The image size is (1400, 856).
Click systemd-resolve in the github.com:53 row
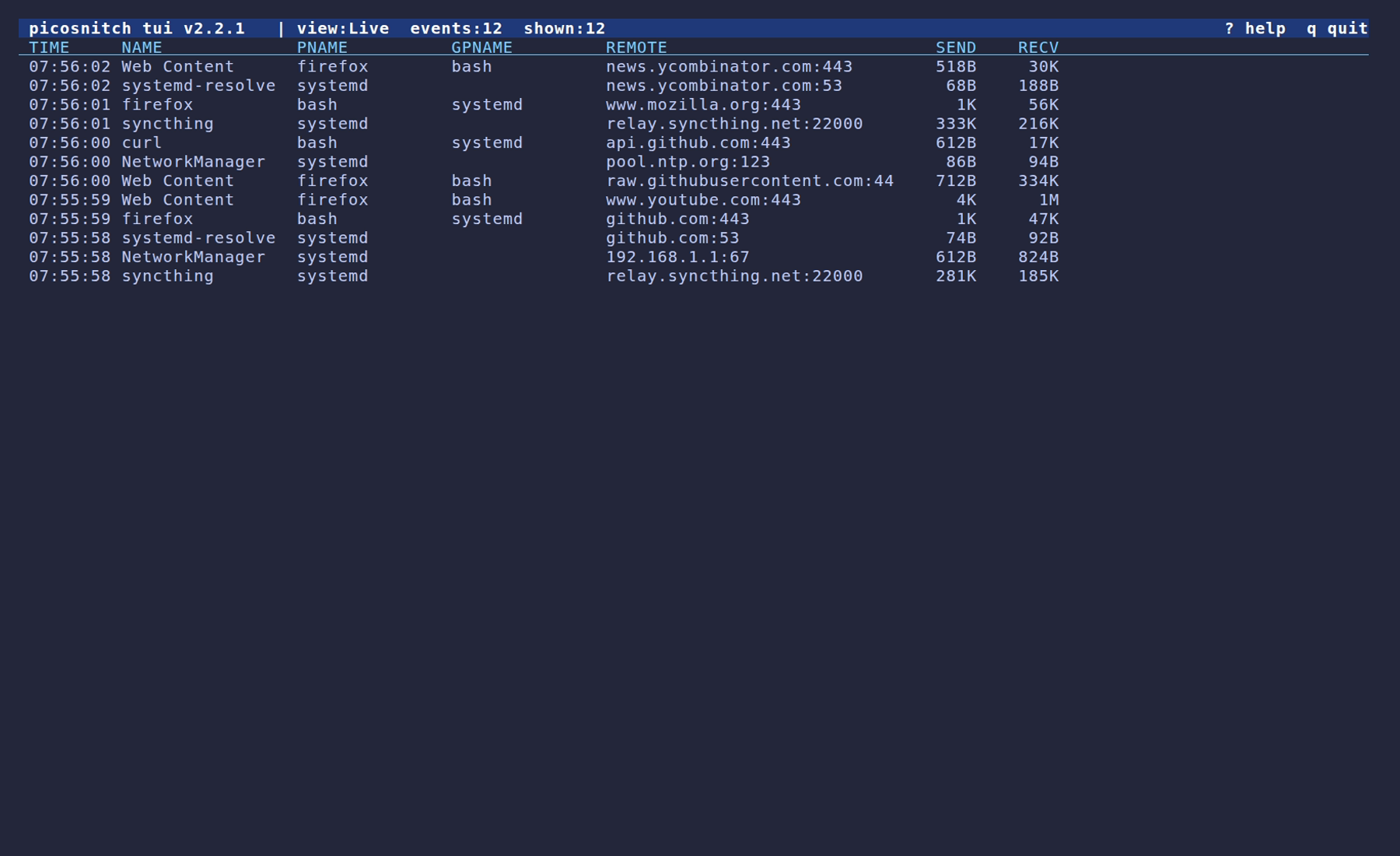(198, 238)
